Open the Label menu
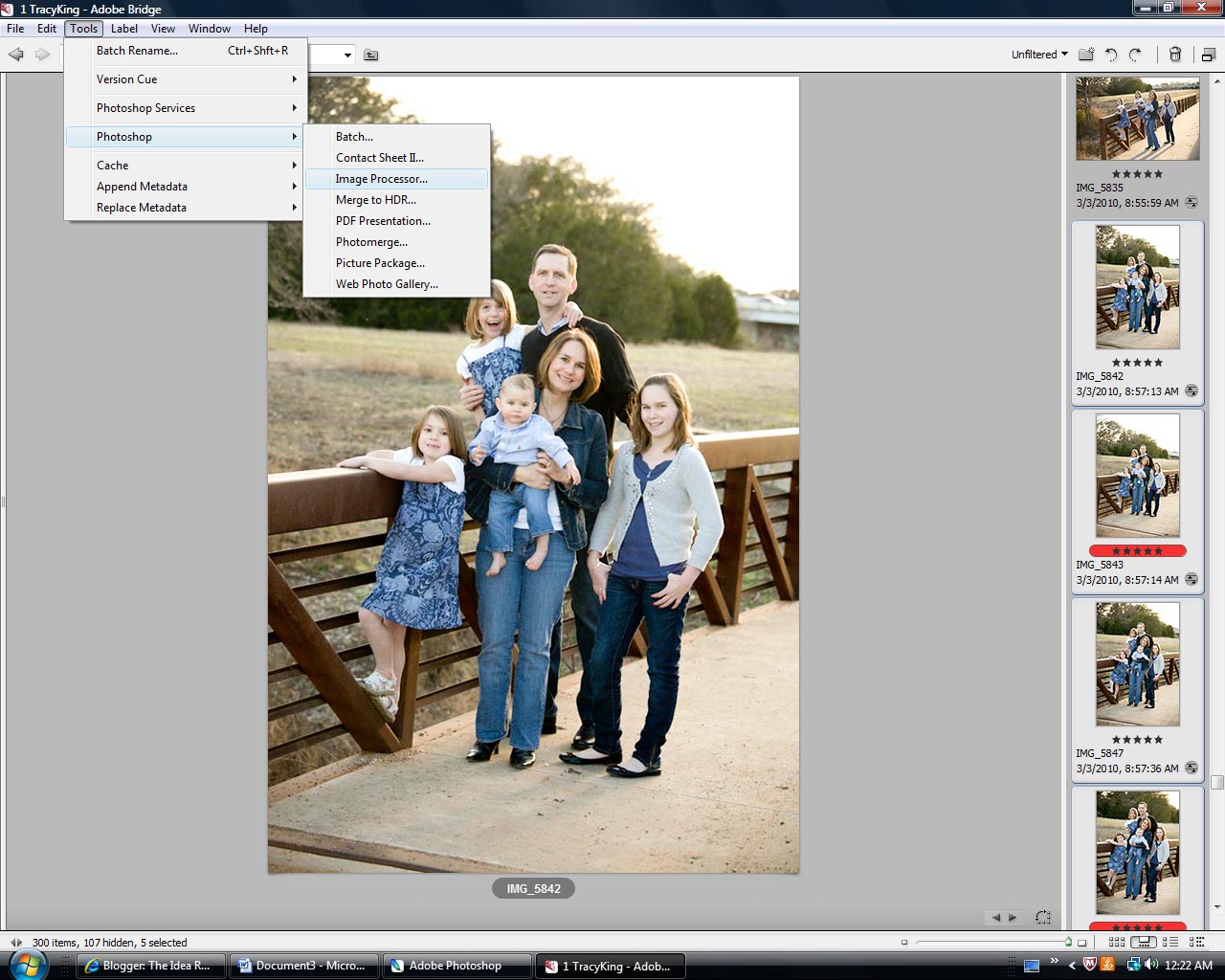Image resolution: width=1225 pixels, height=980 pixels. point(124,29)
